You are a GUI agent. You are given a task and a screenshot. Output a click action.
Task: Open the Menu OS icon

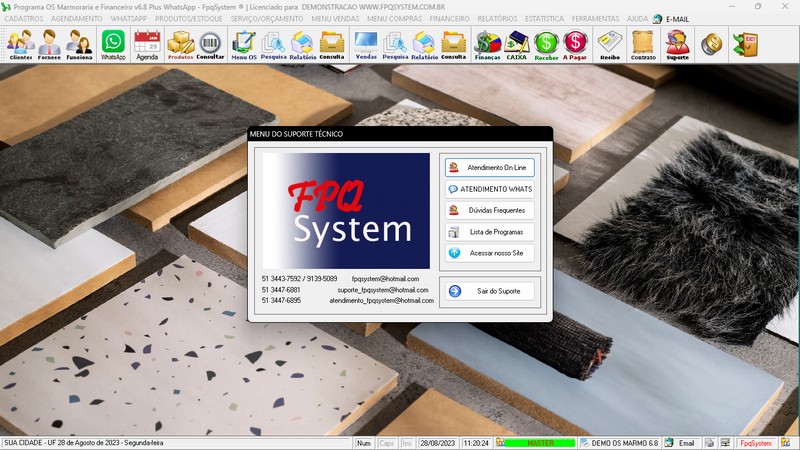pos(244,45)
